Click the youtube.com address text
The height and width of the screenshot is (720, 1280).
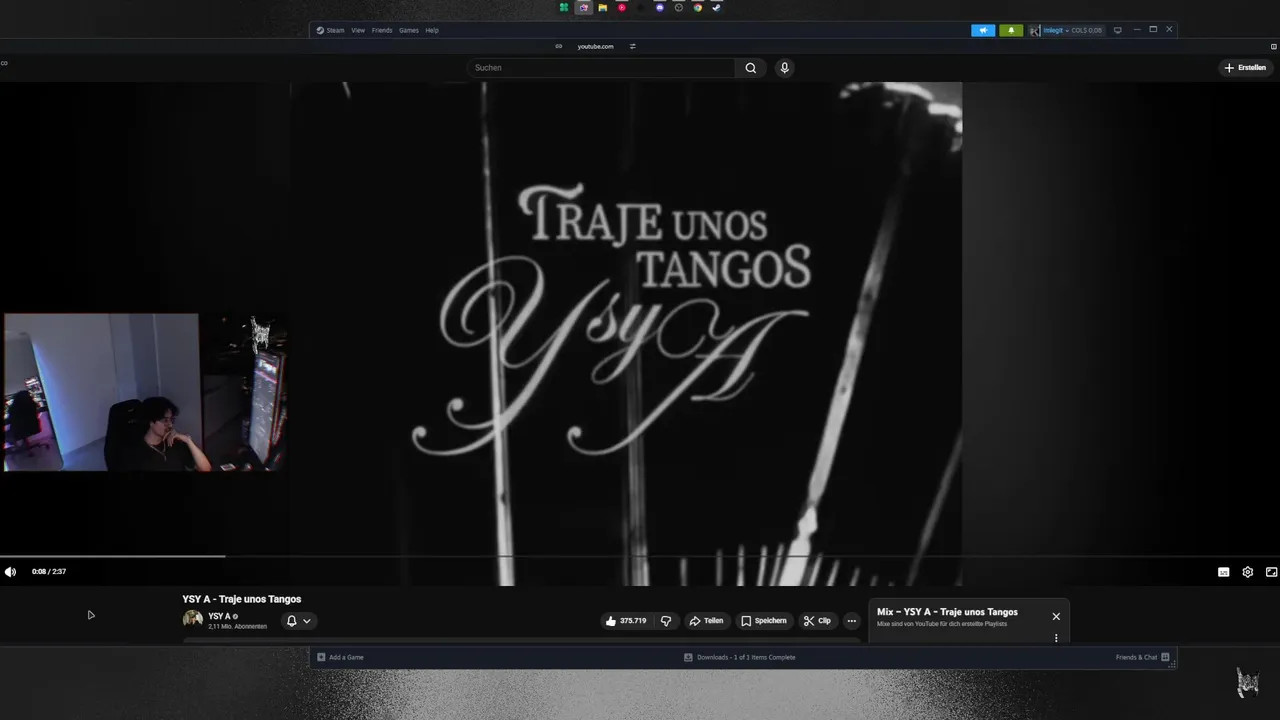596,46
